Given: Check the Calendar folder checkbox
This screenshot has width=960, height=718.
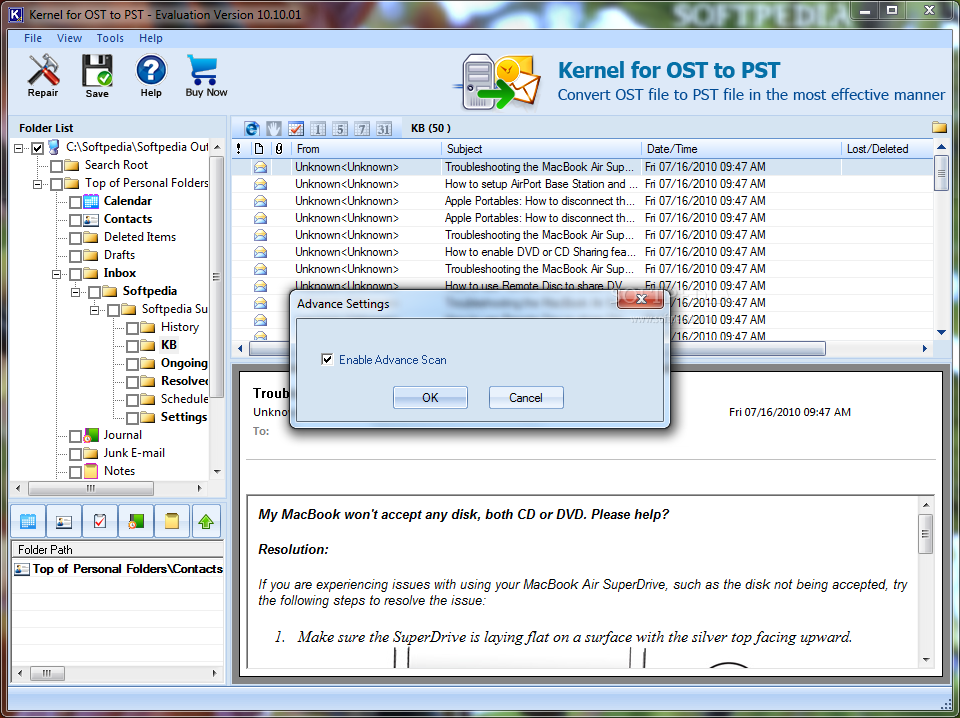Looking at the screenshot, I should coord(75,202).
